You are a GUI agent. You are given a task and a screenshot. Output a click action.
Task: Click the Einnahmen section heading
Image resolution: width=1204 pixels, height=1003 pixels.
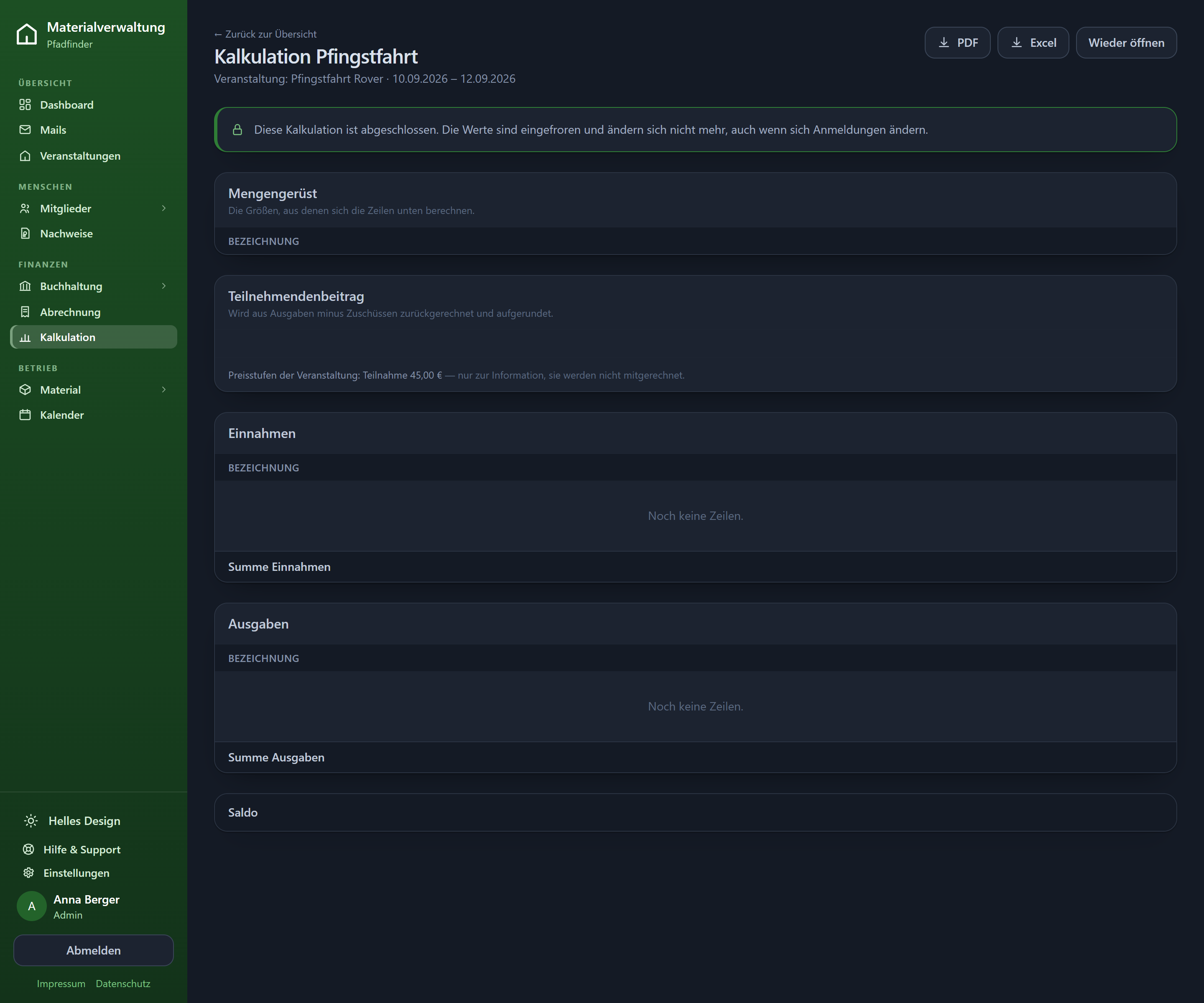click(262, 433)
